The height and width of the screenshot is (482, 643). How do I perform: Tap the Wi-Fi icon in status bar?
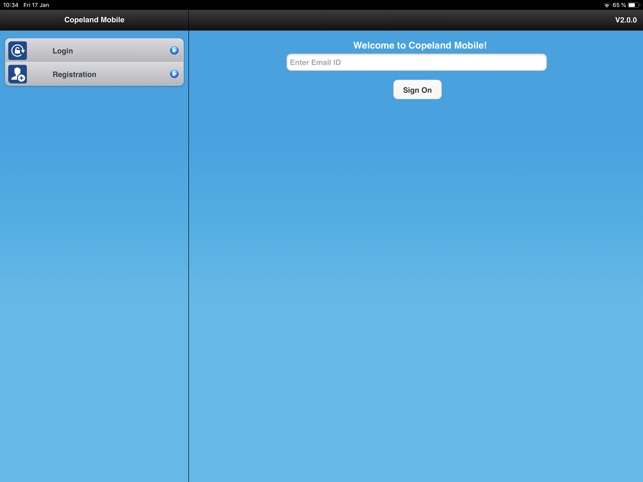(607, 5)
